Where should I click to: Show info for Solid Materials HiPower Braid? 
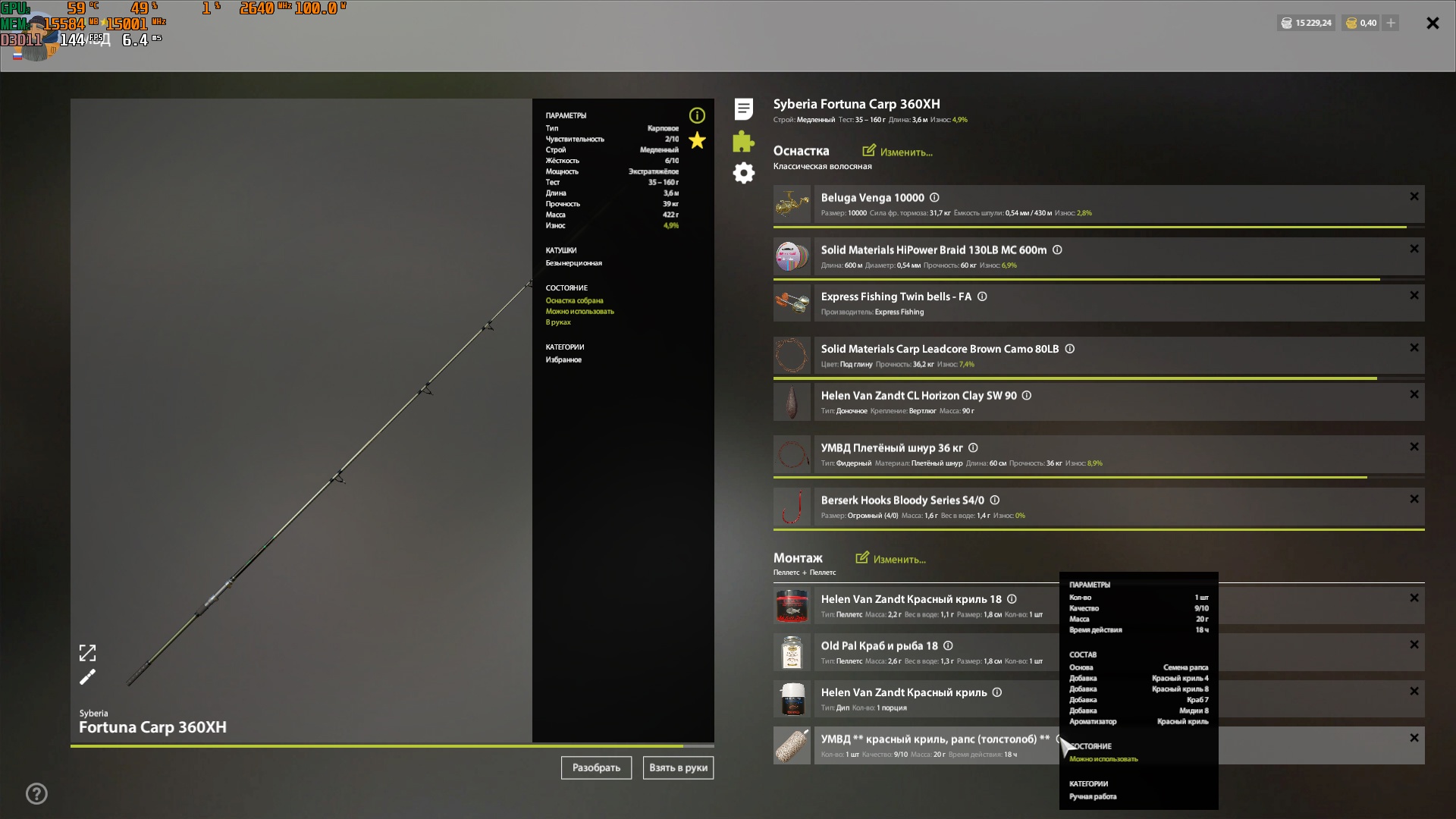pos(1057,249)
